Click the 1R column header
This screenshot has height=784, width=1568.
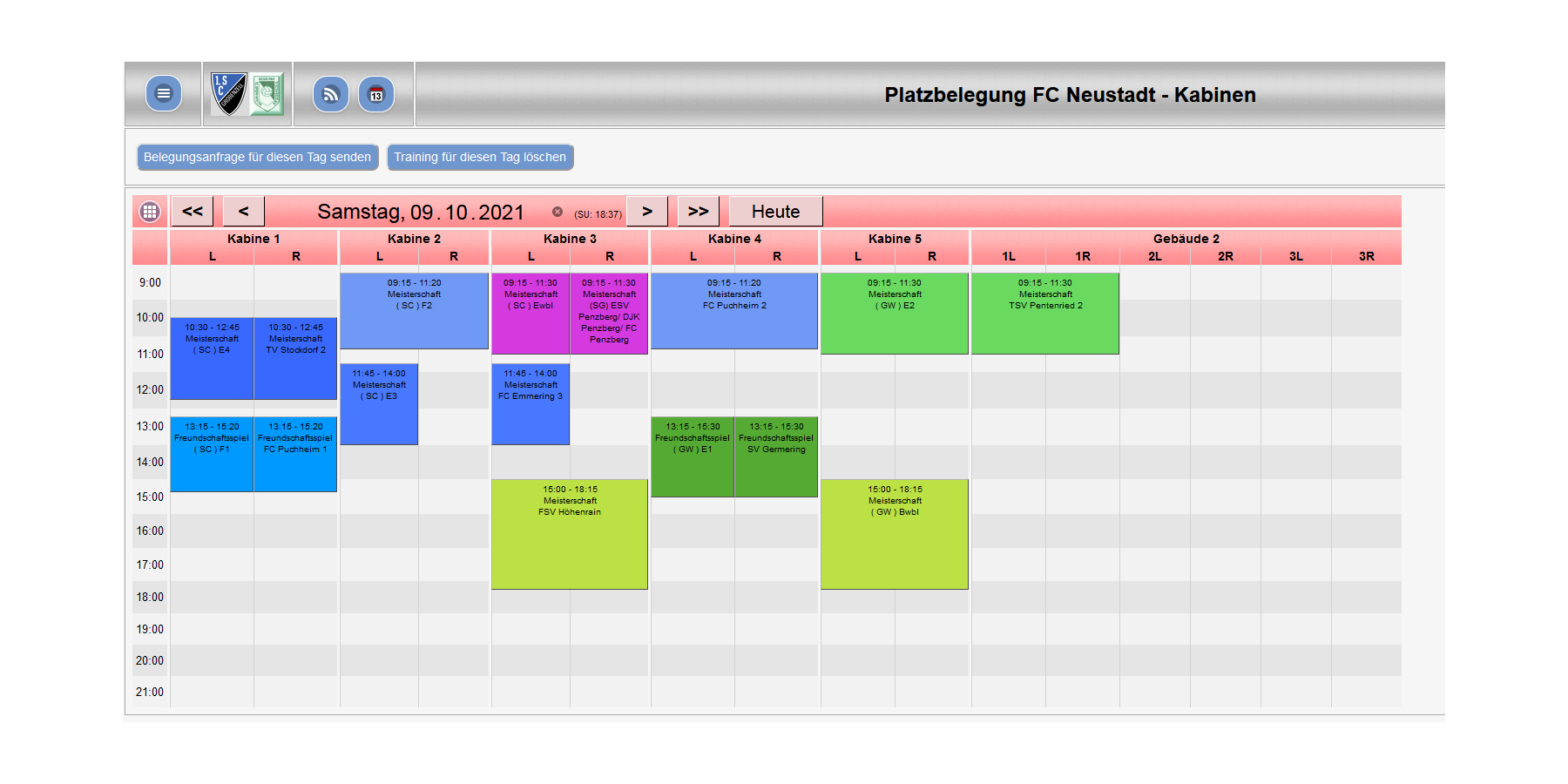1083,256
